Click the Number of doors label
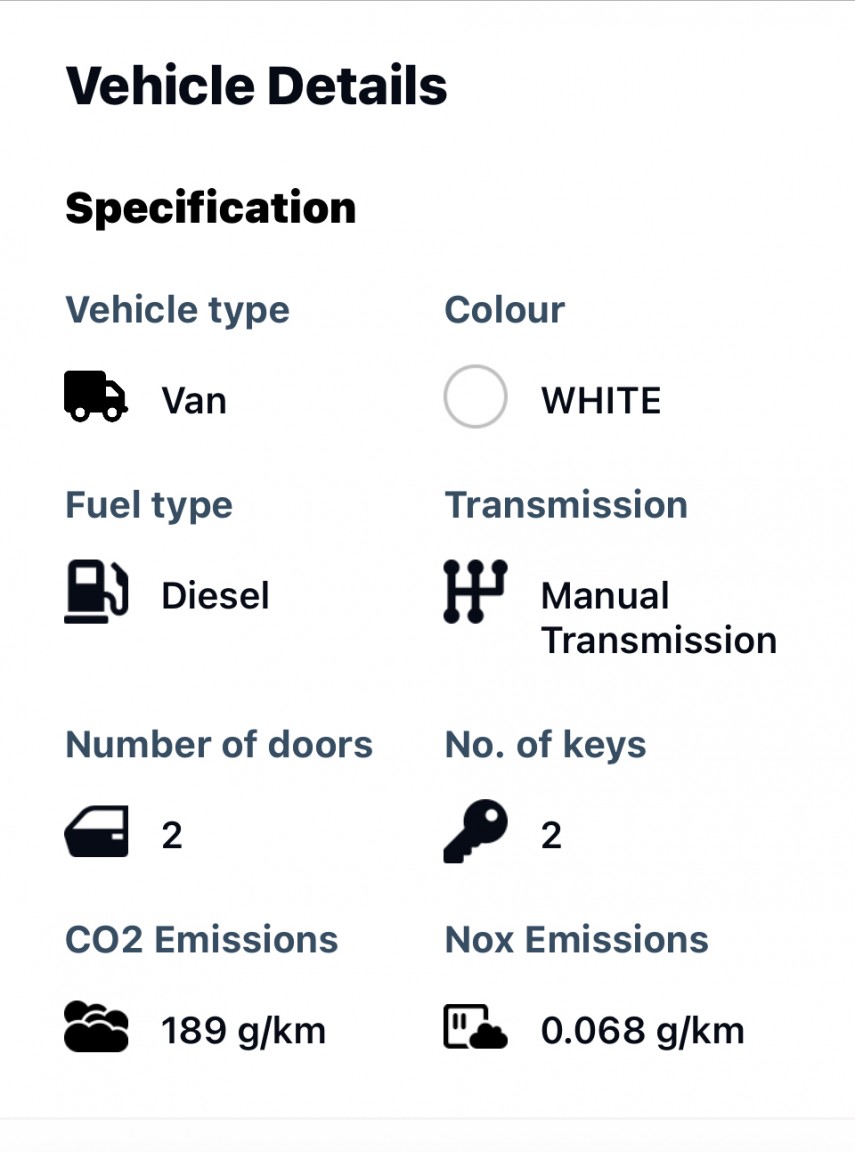 click(x=219, y=745)
